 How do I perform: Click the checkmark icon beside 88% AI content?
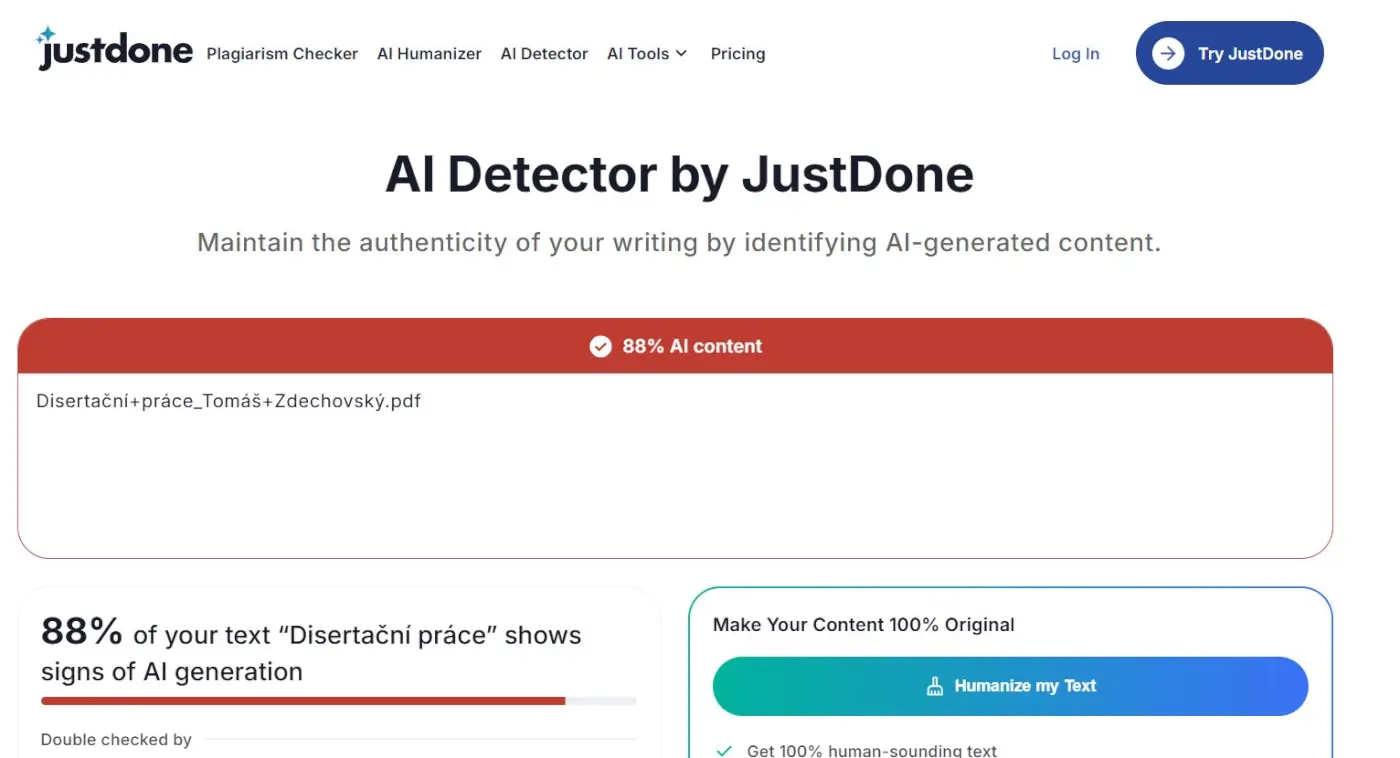coord(600,346)
